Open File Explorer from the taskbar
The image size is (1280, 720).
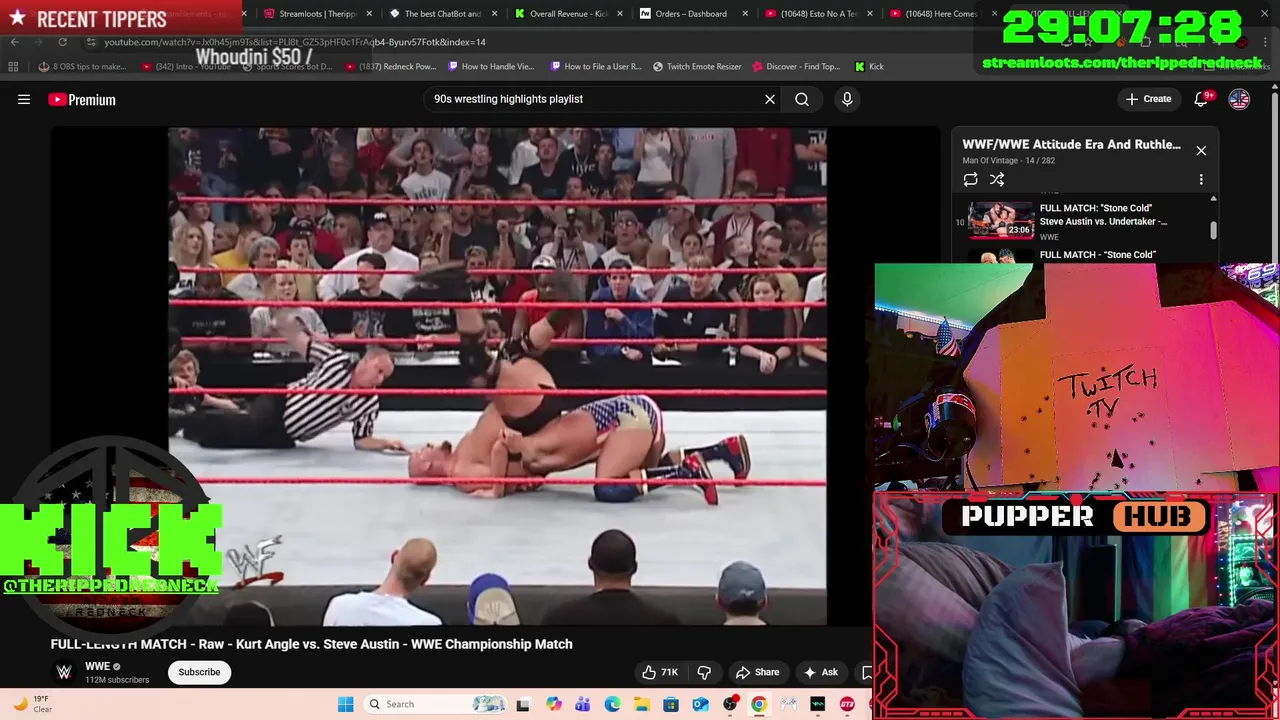(641, 704)
